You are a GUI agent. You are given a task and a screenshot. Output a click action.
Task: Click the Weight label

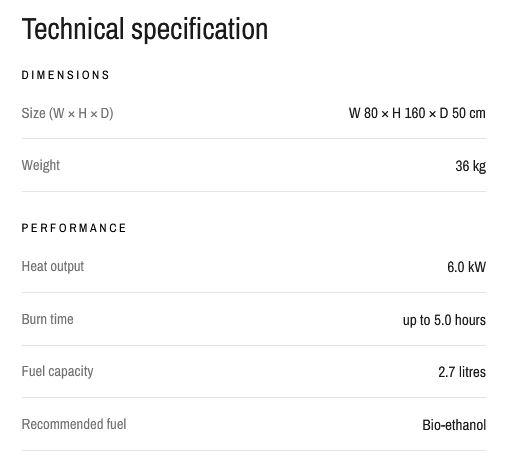tap(41, 165)
